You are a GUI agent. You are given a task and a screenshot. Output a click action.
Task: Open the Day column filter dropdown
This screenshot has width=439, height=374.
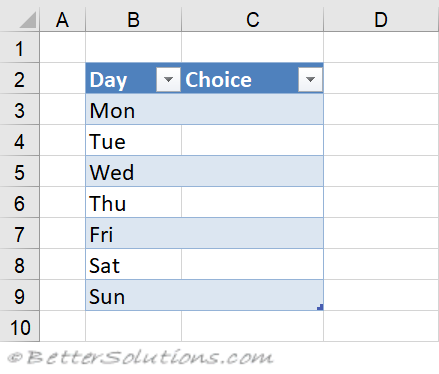[x=168, y=79]
